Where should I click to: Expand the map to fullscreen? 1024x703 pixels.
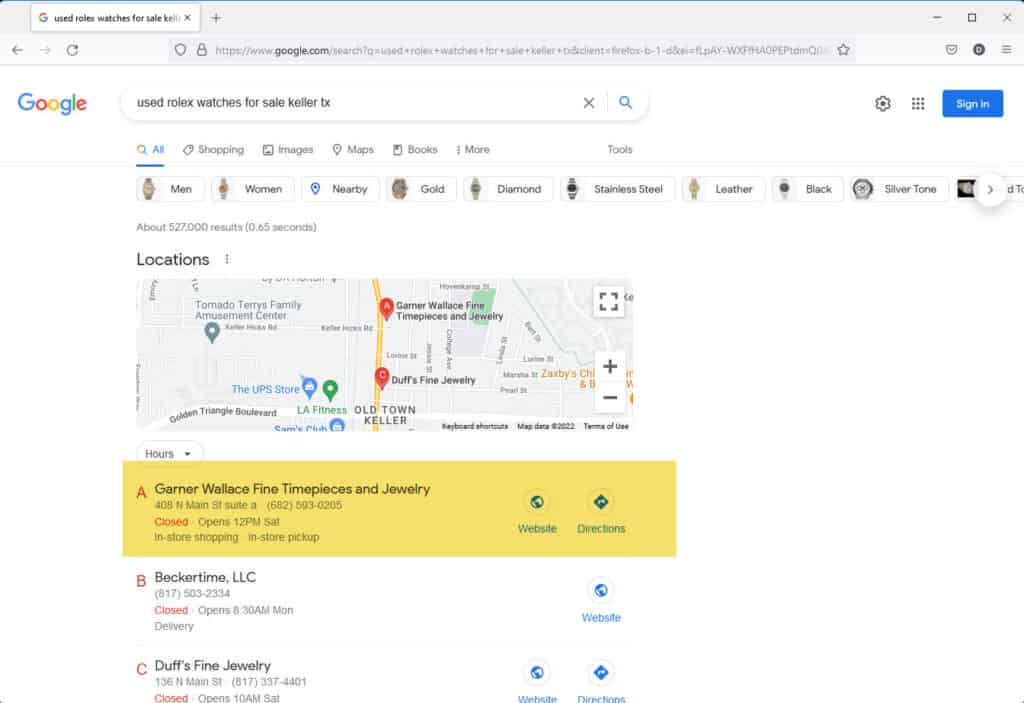click(608, 301)
